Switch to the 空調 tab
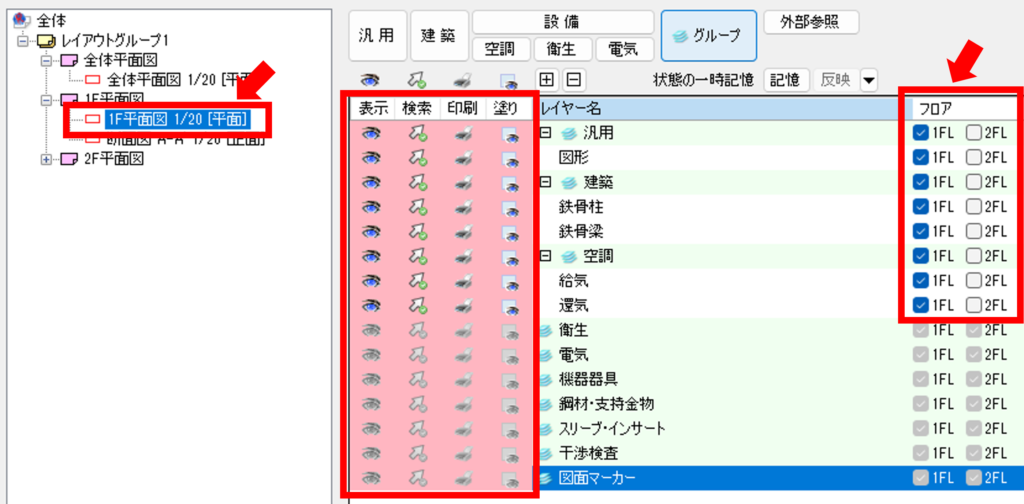 click(x=499, y=48)
